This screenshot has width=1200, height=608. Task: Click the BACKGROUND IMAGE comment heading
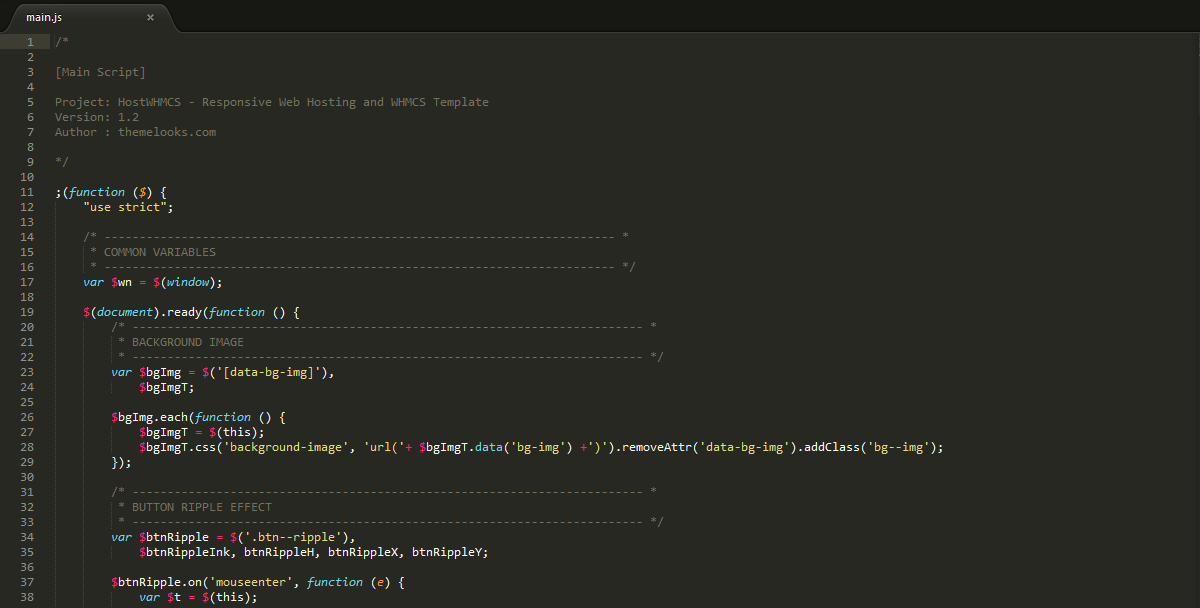click(187, 342)
